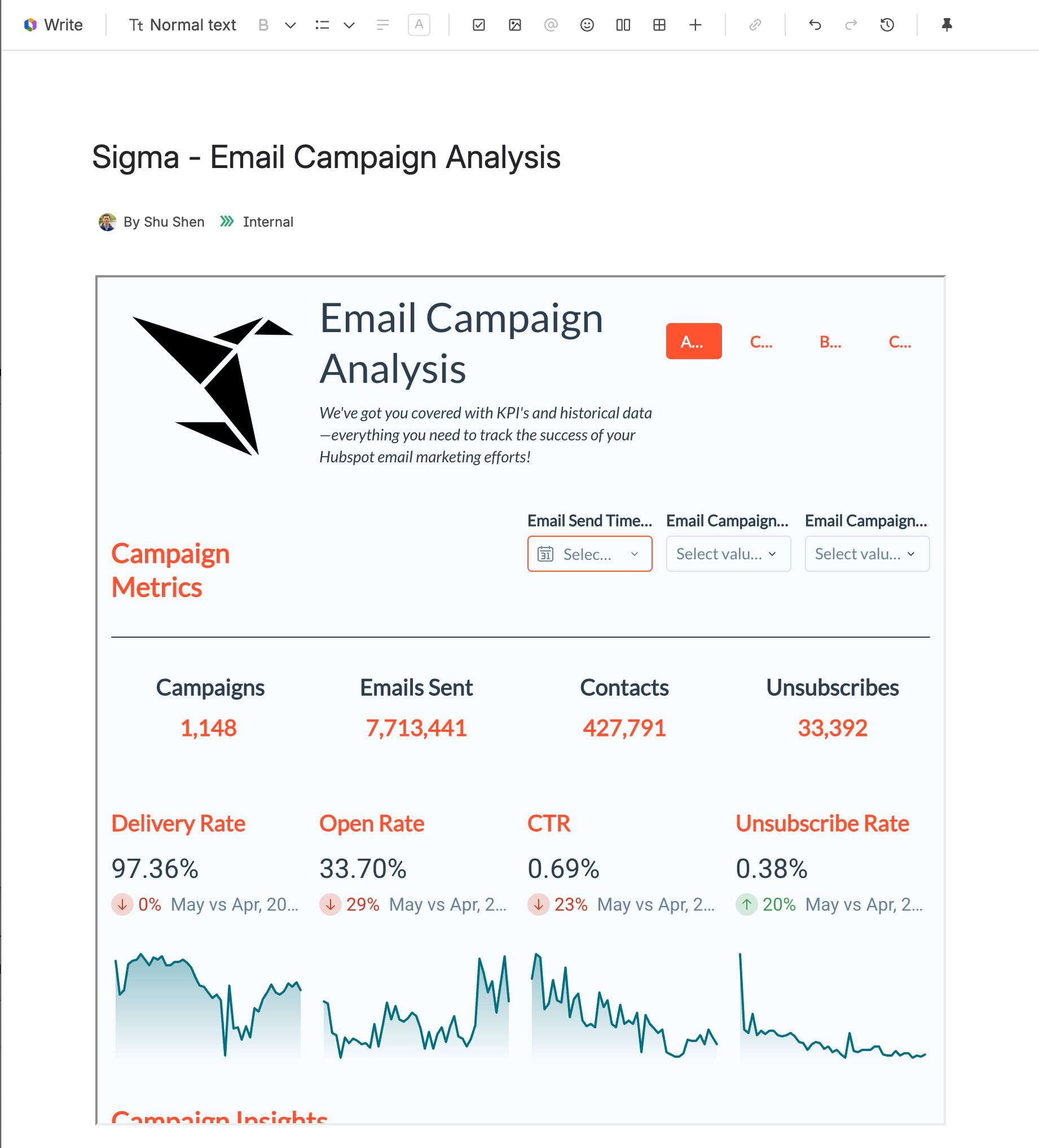Toggle the text color A button
The width and height of the screenshot is (1039, 1148).
(x=419, y=25)
